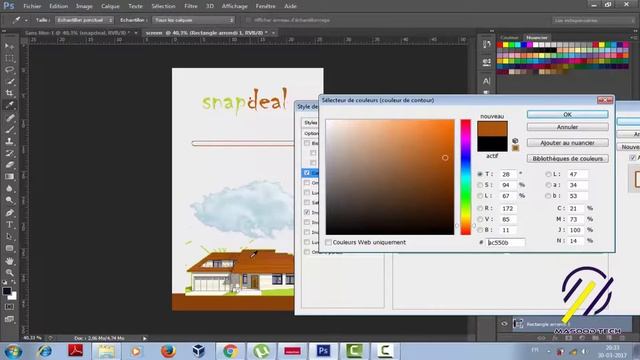Click inside the orange color field

tap(390, 177)
